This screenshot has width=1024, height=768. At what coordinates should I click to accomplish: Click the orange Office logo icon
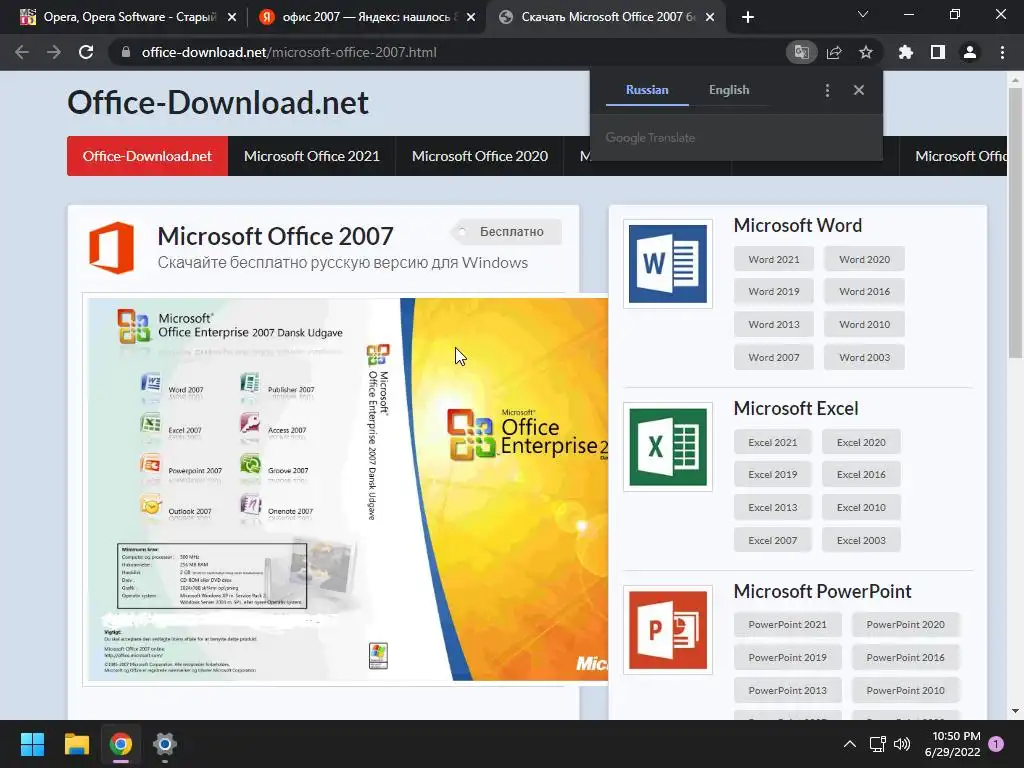(x=112, y=248)
